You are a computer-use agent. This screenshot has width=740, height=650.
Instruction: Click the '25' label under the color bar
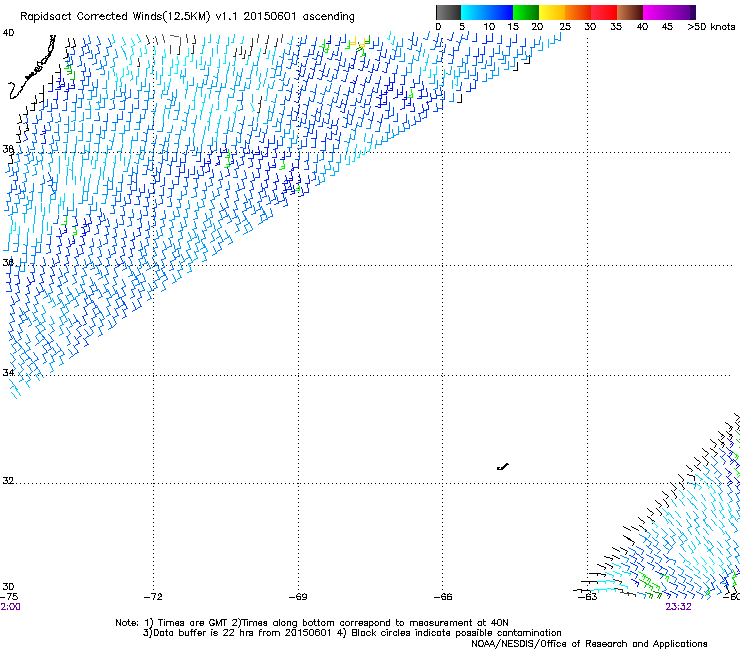(x=565, y=27)
